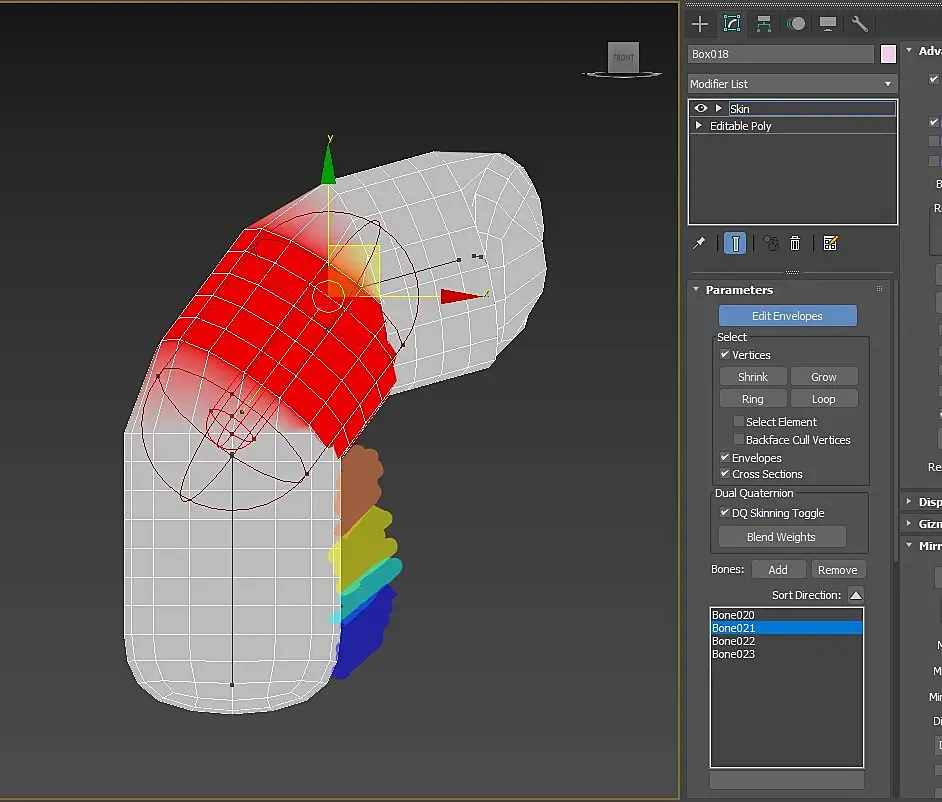Screen dimensions: 942x802
Task: Toggle Show End Result icon
Action: click(735, 243)
